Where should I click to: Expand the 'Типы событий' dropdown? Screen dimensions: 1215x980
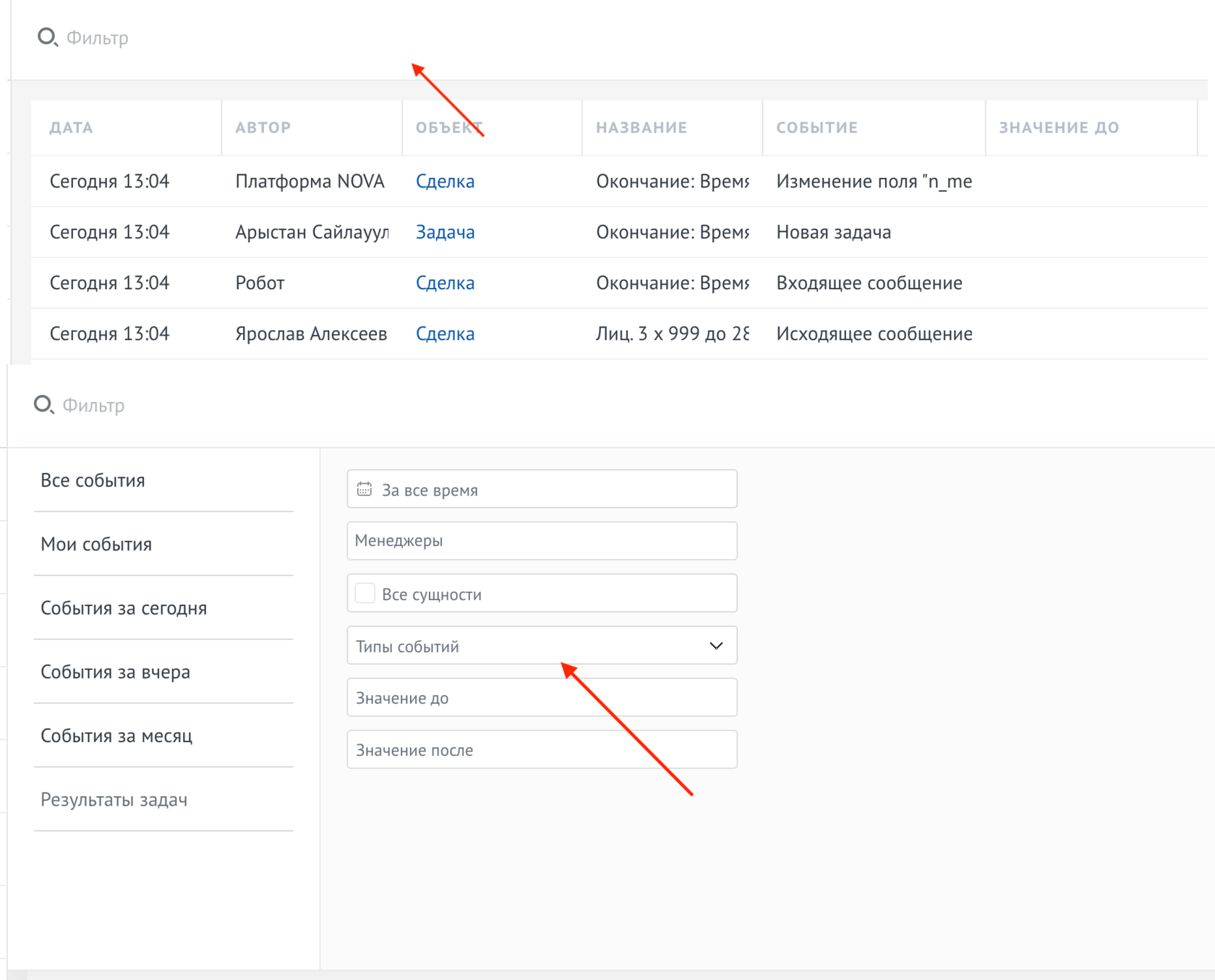click(x=715, y=646)
